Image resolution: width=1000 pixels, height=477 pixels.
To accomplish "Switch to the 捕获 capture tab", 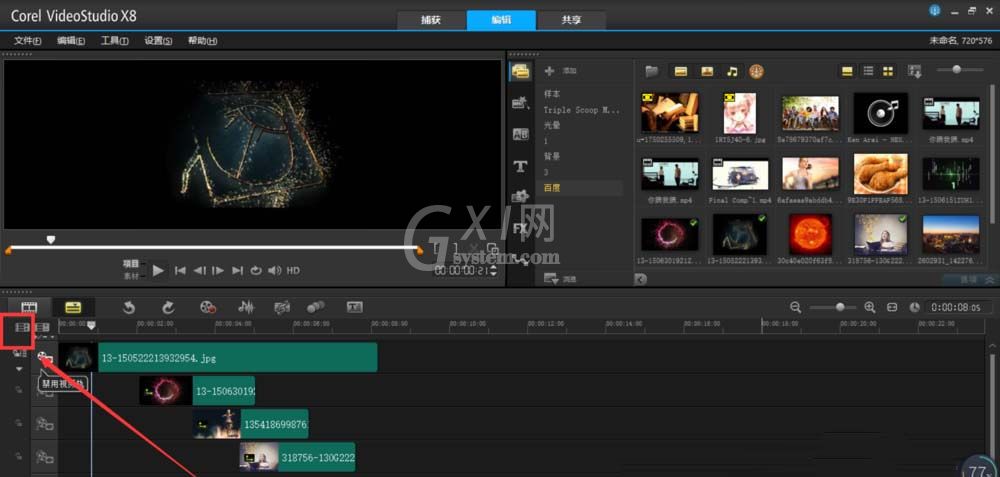I will [x=432, y=20].
